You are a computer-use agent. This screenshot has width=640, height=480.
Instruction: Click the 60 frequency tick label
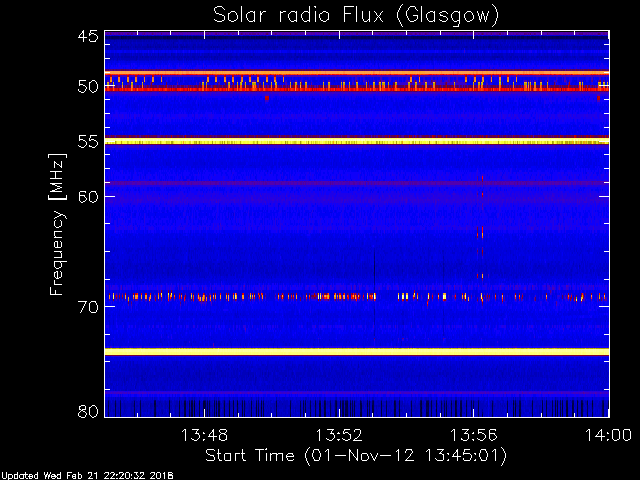pos(88,196)
